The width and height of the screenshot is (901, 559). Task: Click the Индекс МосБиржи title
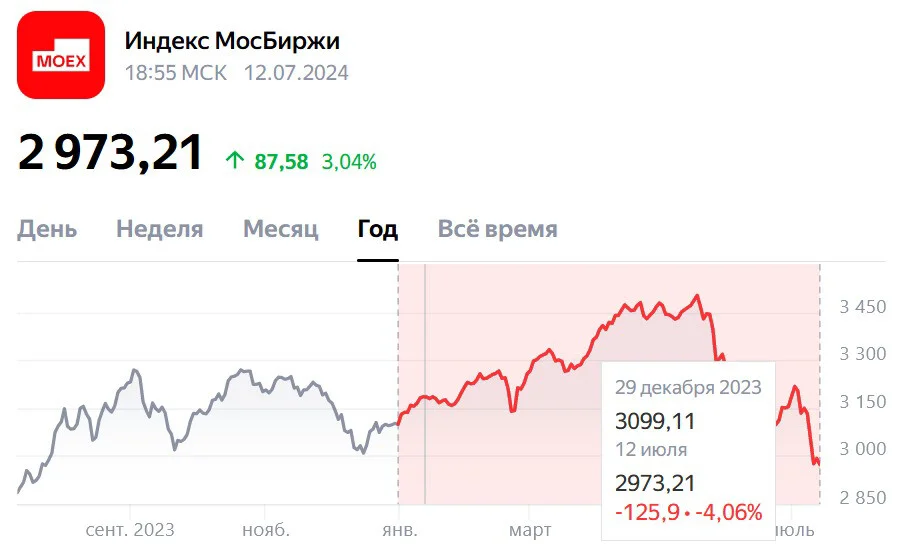click(x=232, y=41)
